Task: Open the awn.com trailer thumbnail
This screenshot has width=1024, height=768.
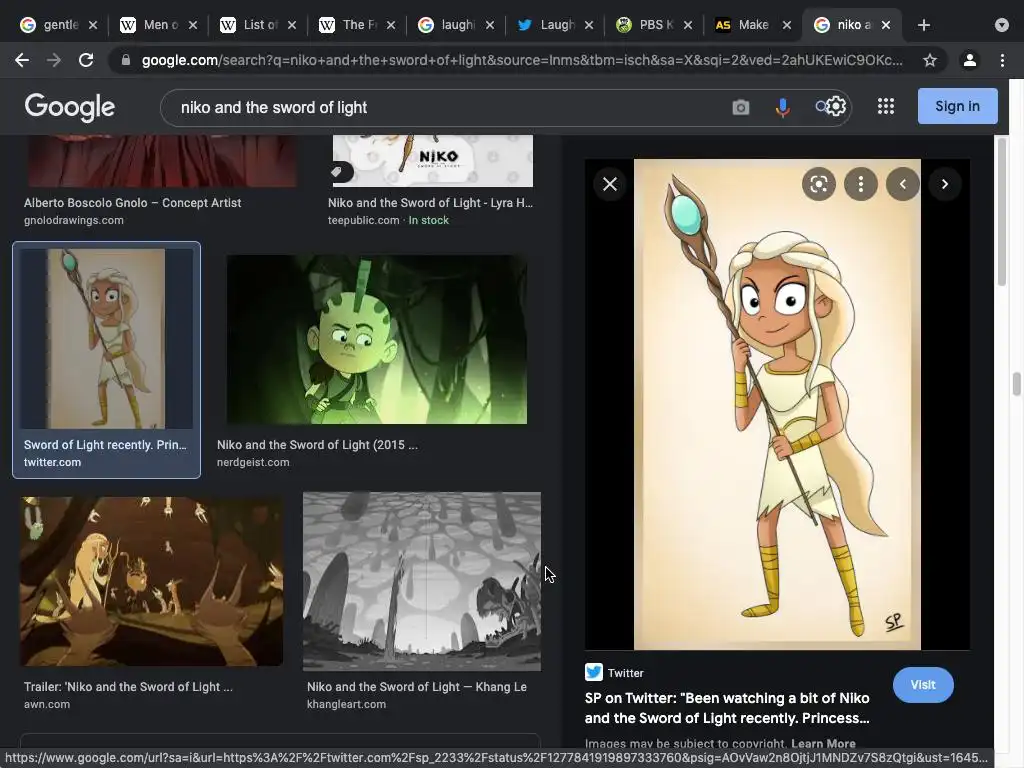Action: pos(152,581)
